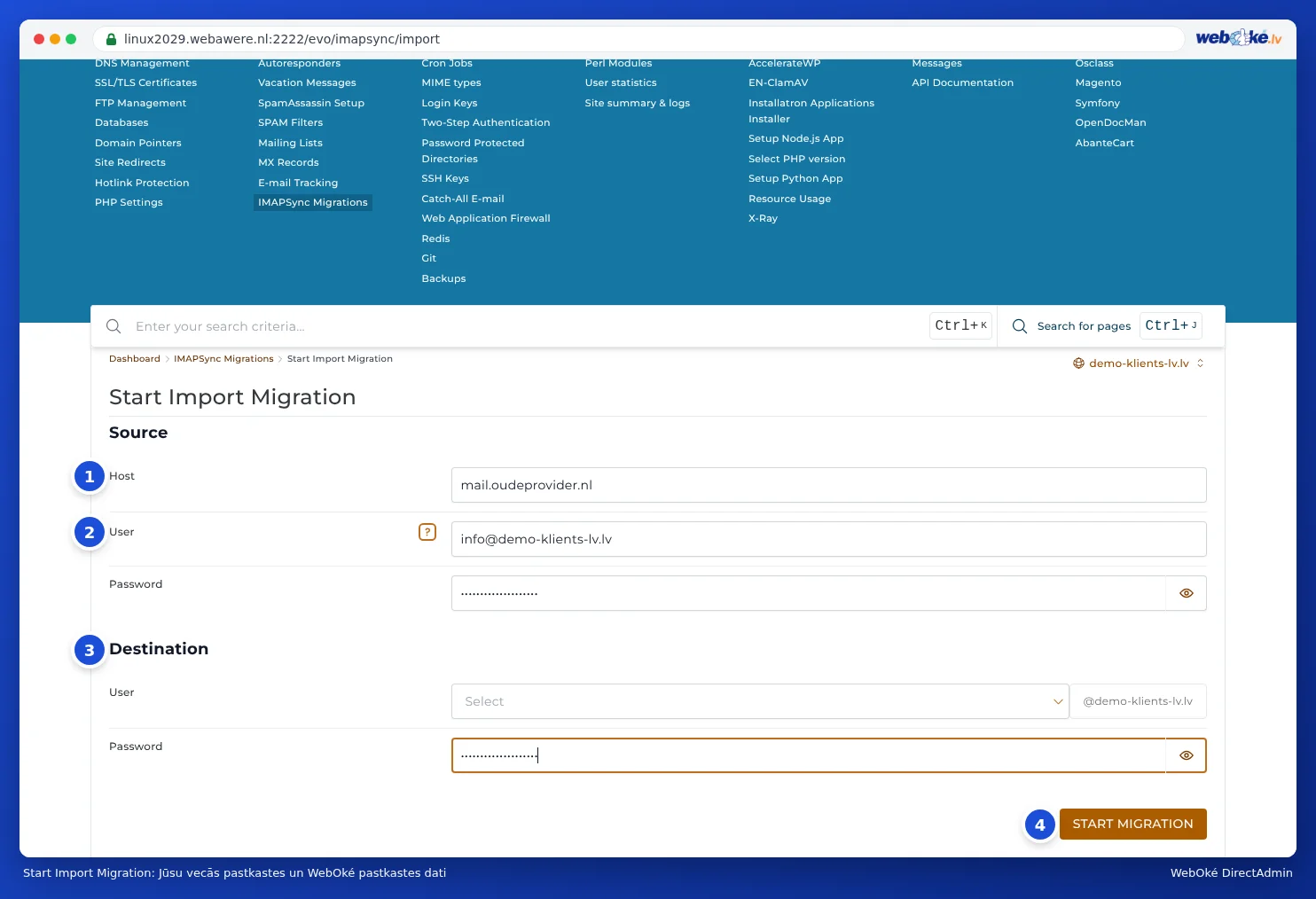Open Two-Step Authentication menu entry
Screen dimensions: 1316x899
tap(486, 122)
